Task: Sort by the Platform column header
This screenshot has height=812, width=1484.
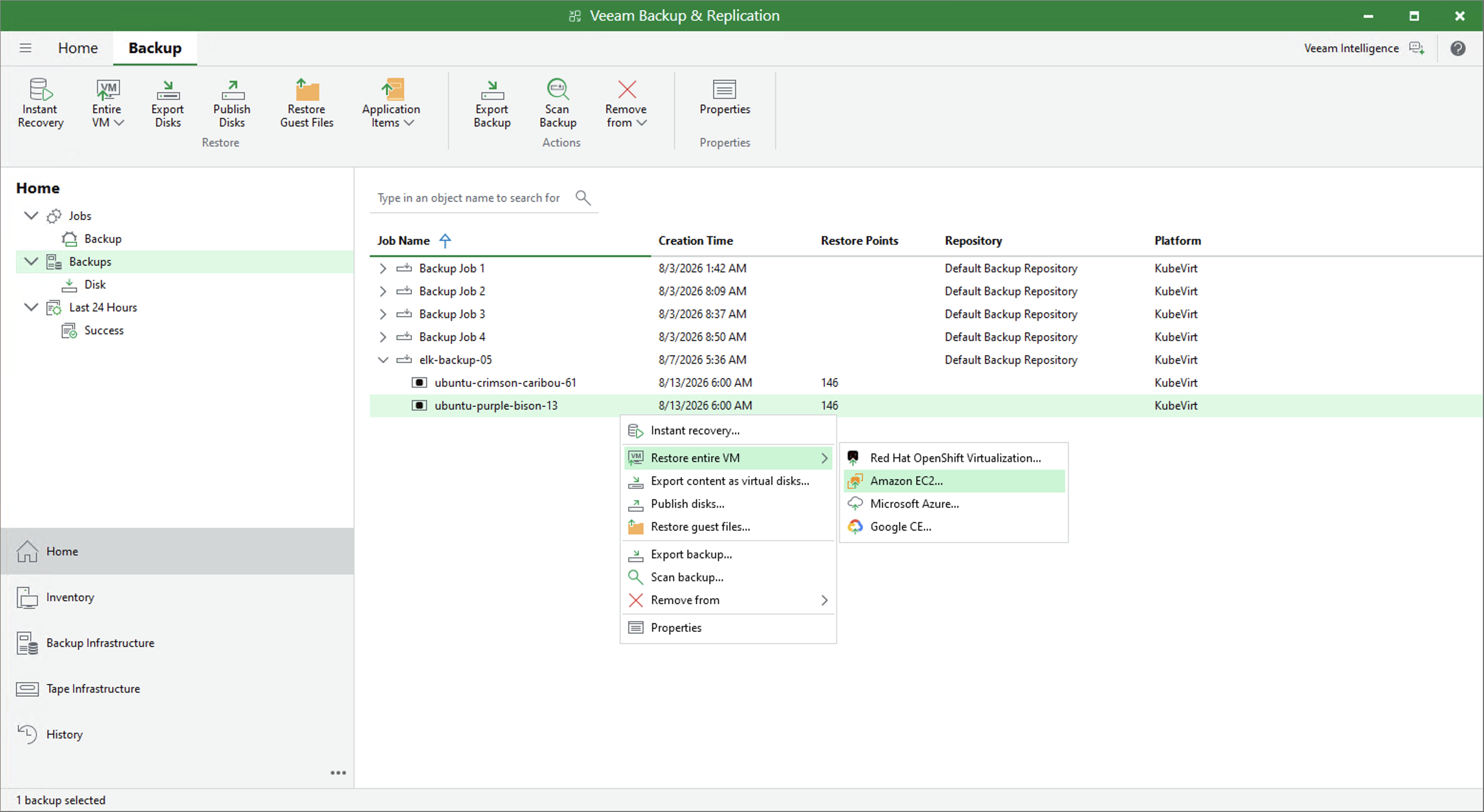Action: pos(1178,241)
